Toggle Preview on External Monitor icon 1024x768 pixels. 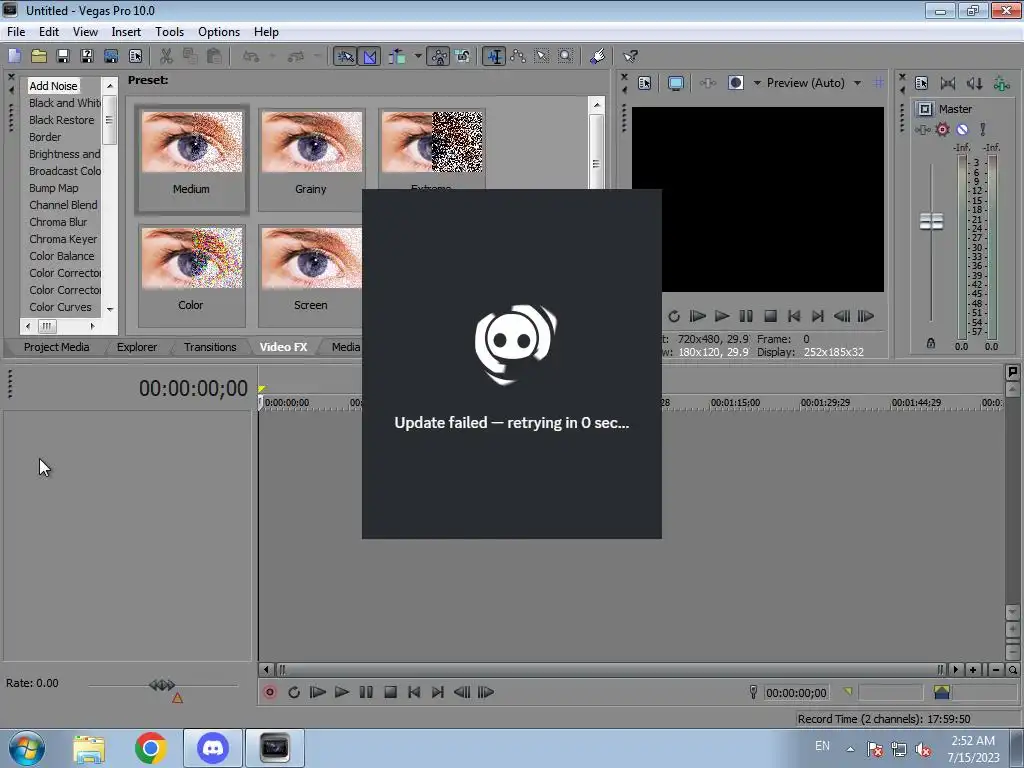[x=676, y=83]
